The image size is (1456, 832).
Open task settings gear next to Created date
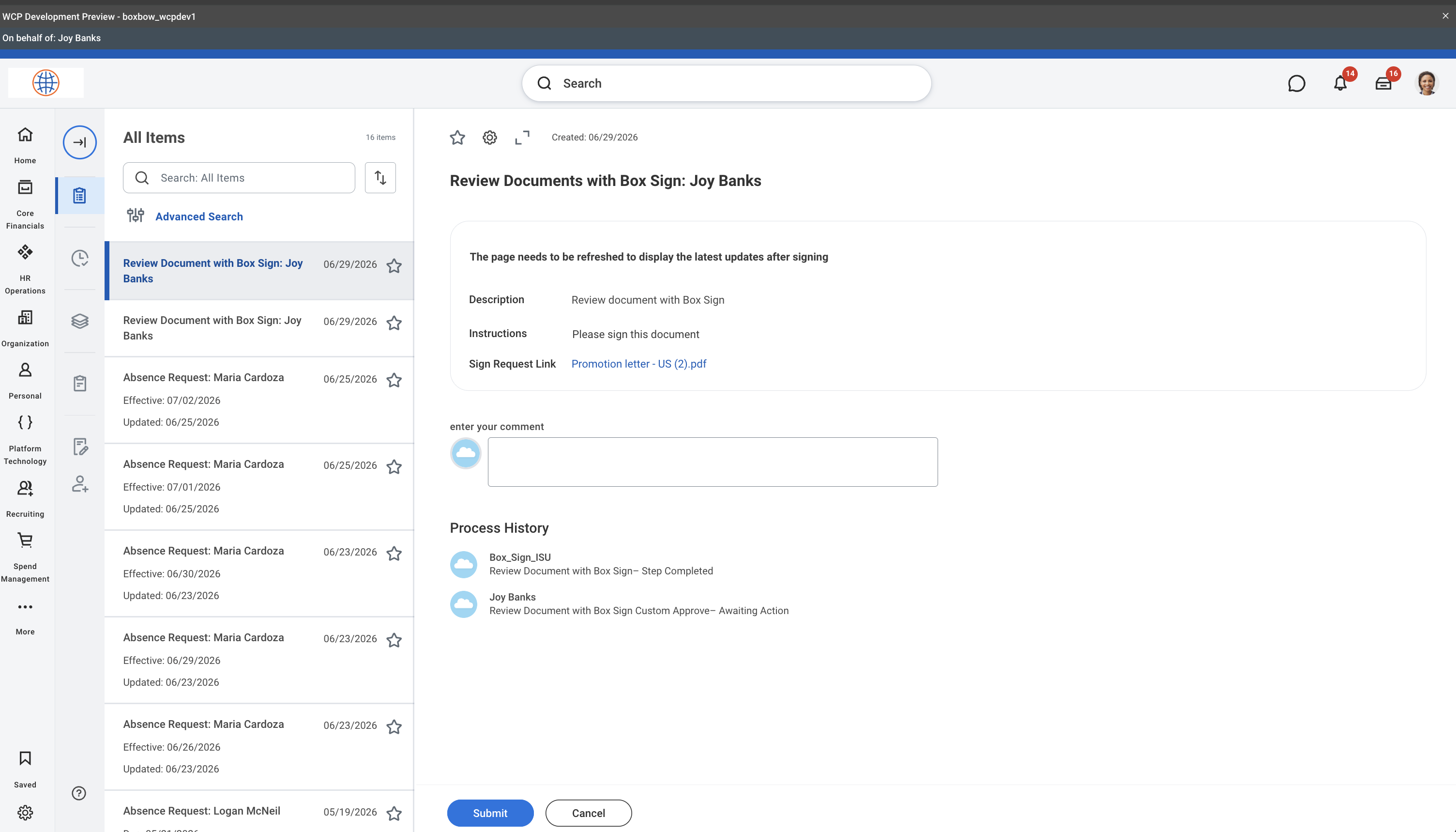pos(490,138)
